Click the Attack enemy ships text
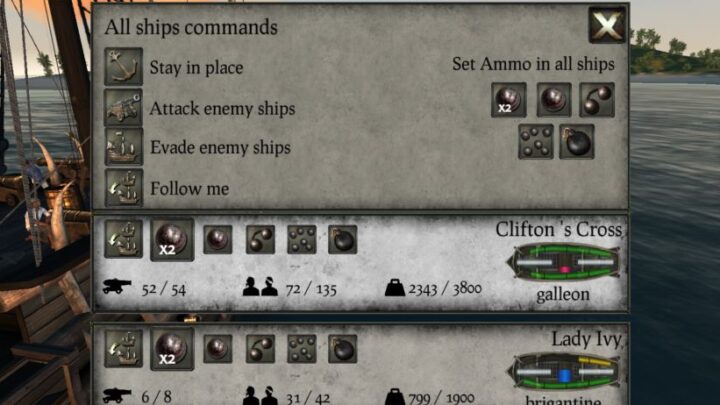The image size is (720, 405). click(222, 109)
